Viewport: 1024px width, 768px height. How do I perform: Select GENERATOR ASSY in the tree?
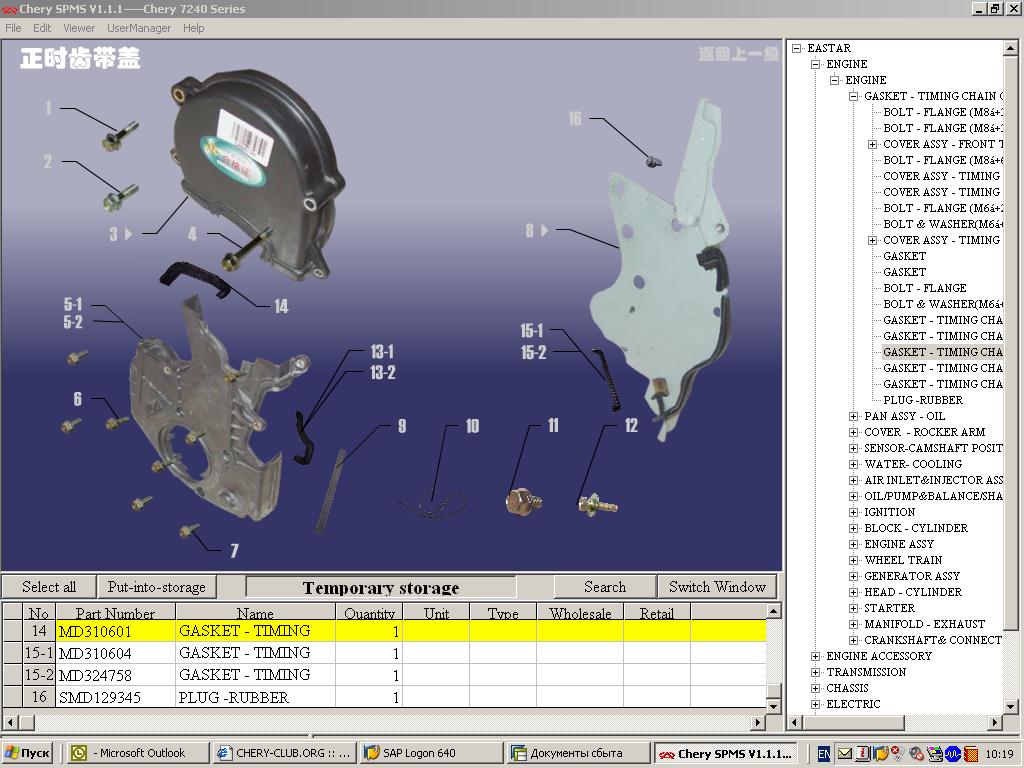pyautogui.click(x=912, y=576)
